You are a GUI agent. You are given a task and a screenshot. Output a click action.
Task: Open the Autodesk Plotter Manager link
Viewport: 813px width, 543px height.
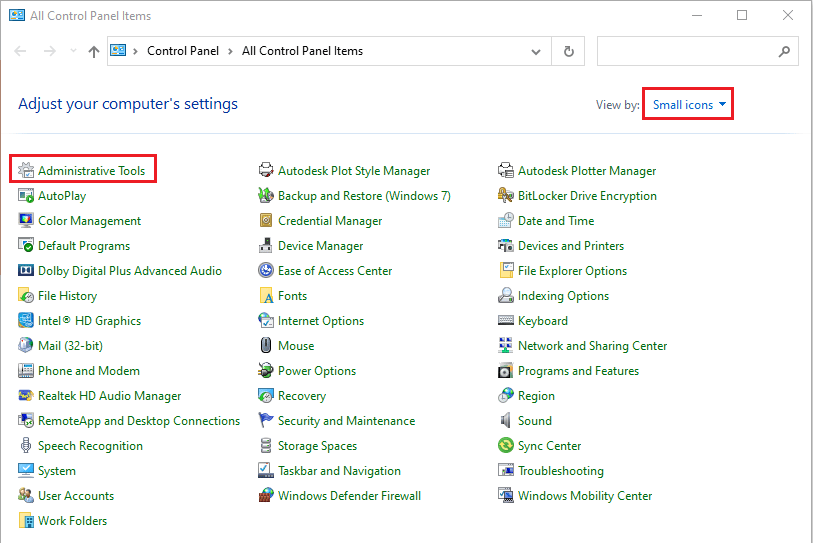pyautogui.click(x=587, y=171)
